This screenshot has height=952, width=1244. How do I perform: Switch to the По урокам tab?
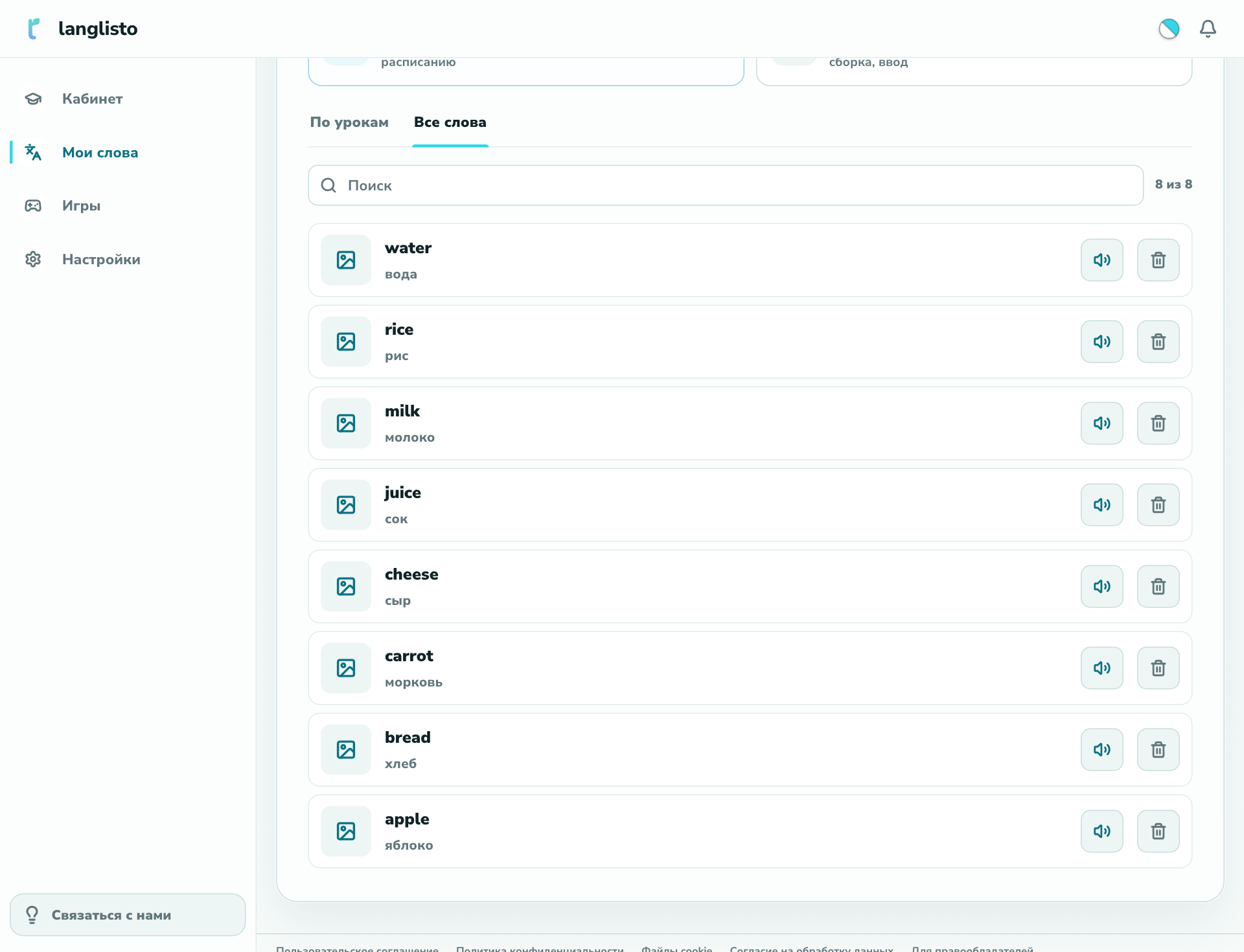coord(349,122)
